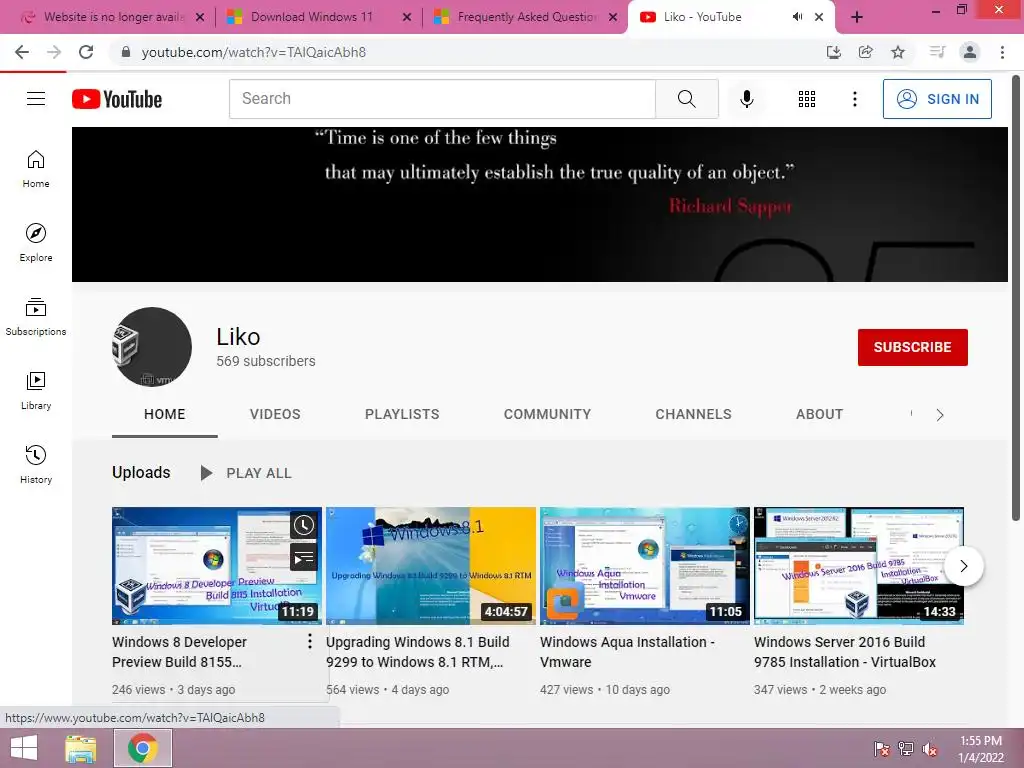
Task: Open the Channels tab
Action: pyautogui.click(x=694, y=414)
